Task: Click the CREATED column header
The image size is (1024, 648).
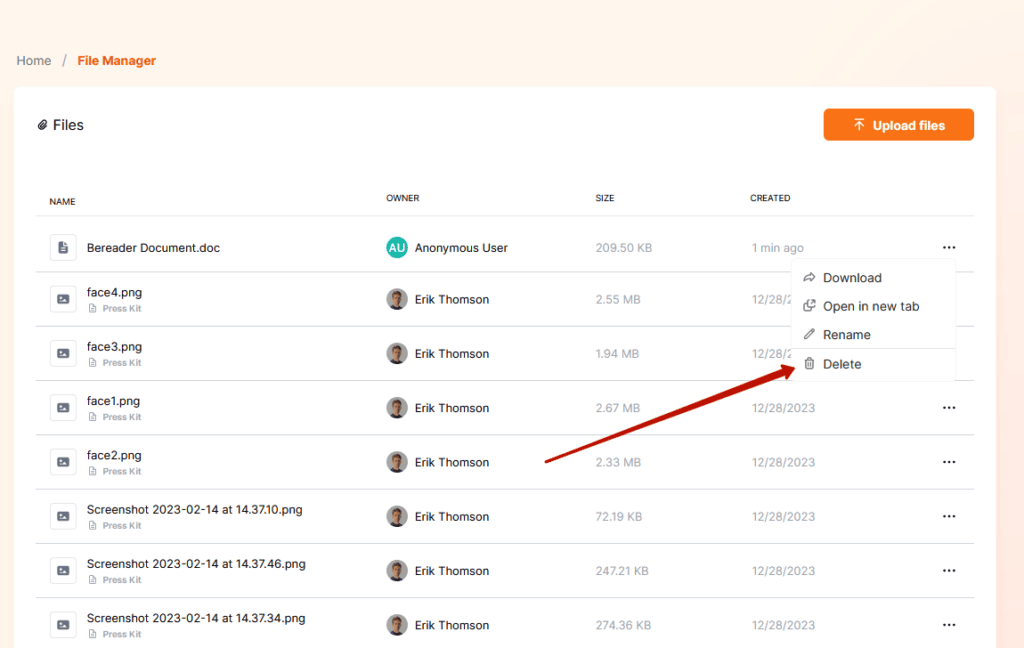Action: tap(770, 198)
